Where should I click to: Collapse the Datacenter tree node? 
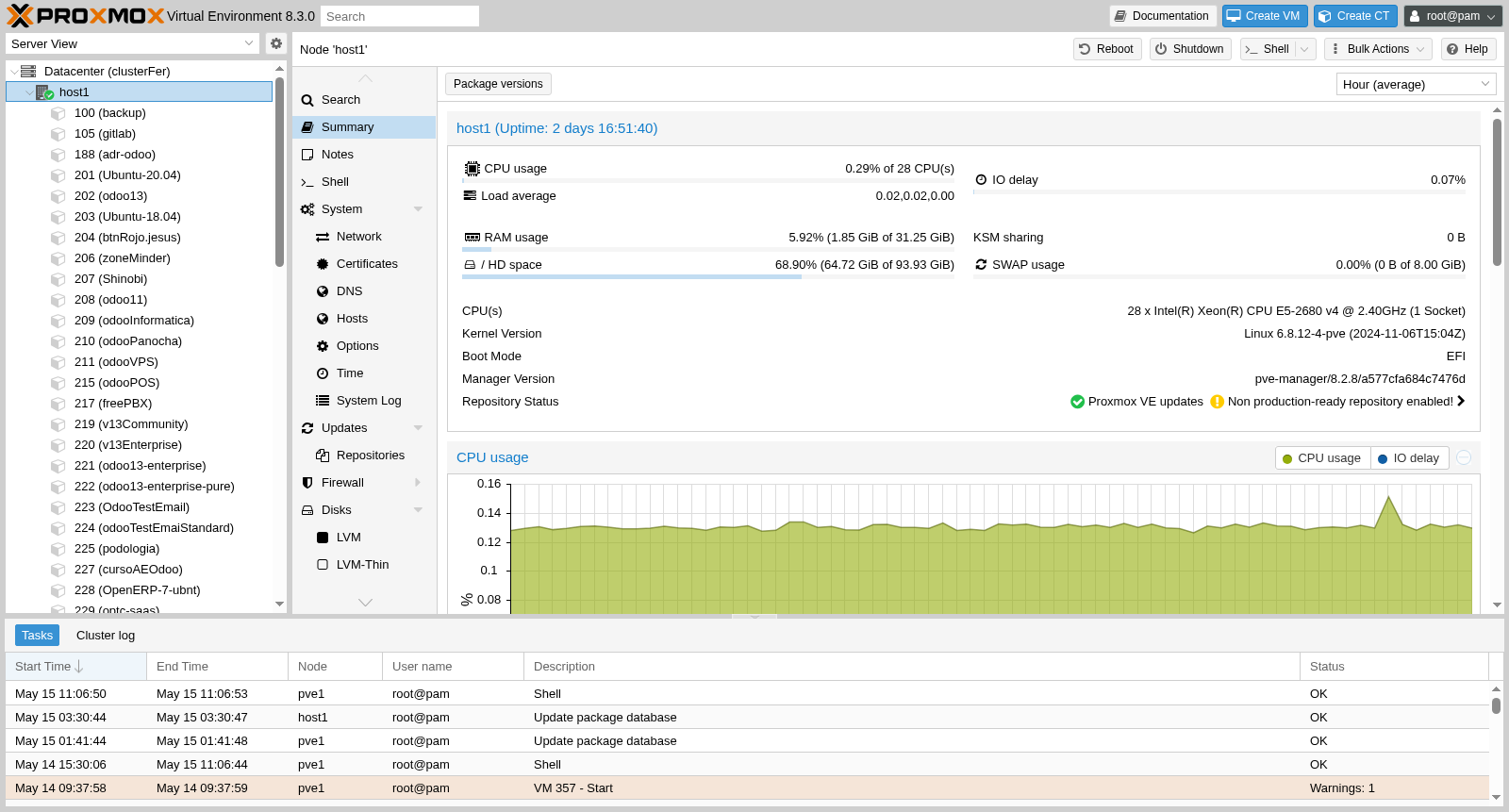(13, 72)
